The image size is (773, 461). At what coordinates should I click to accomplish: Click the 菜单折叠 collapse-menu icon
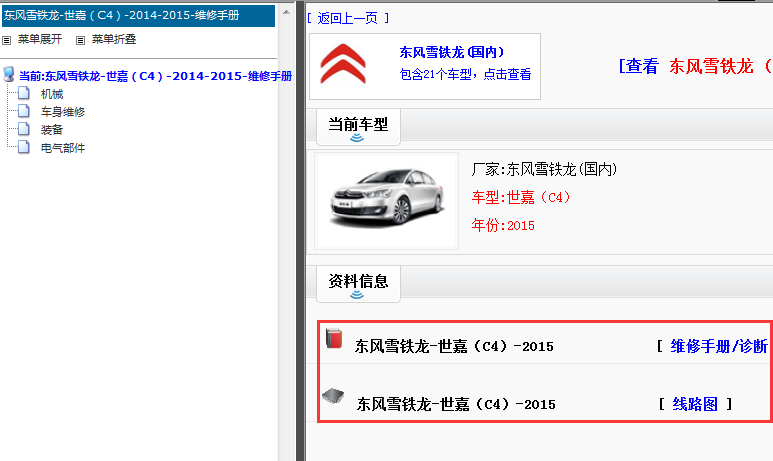coord(80,40)
